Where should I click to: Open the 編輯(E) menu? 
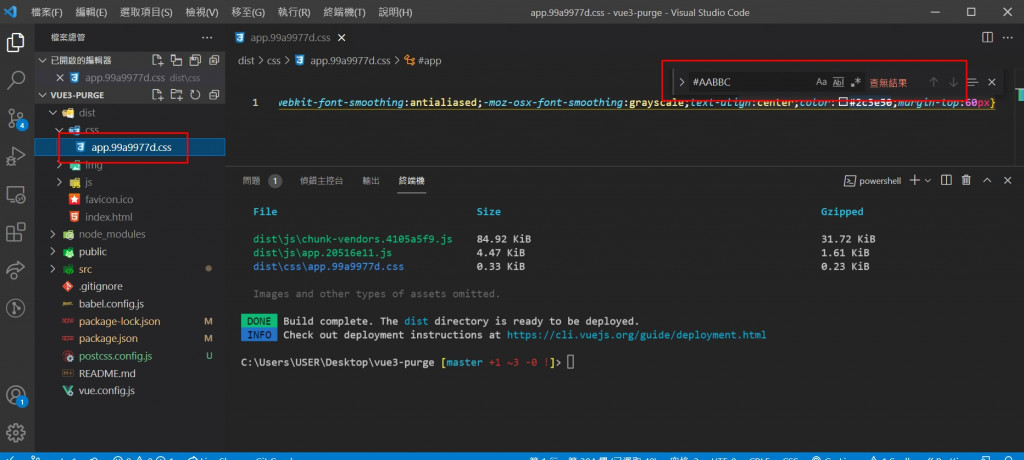tap(91, 12)
